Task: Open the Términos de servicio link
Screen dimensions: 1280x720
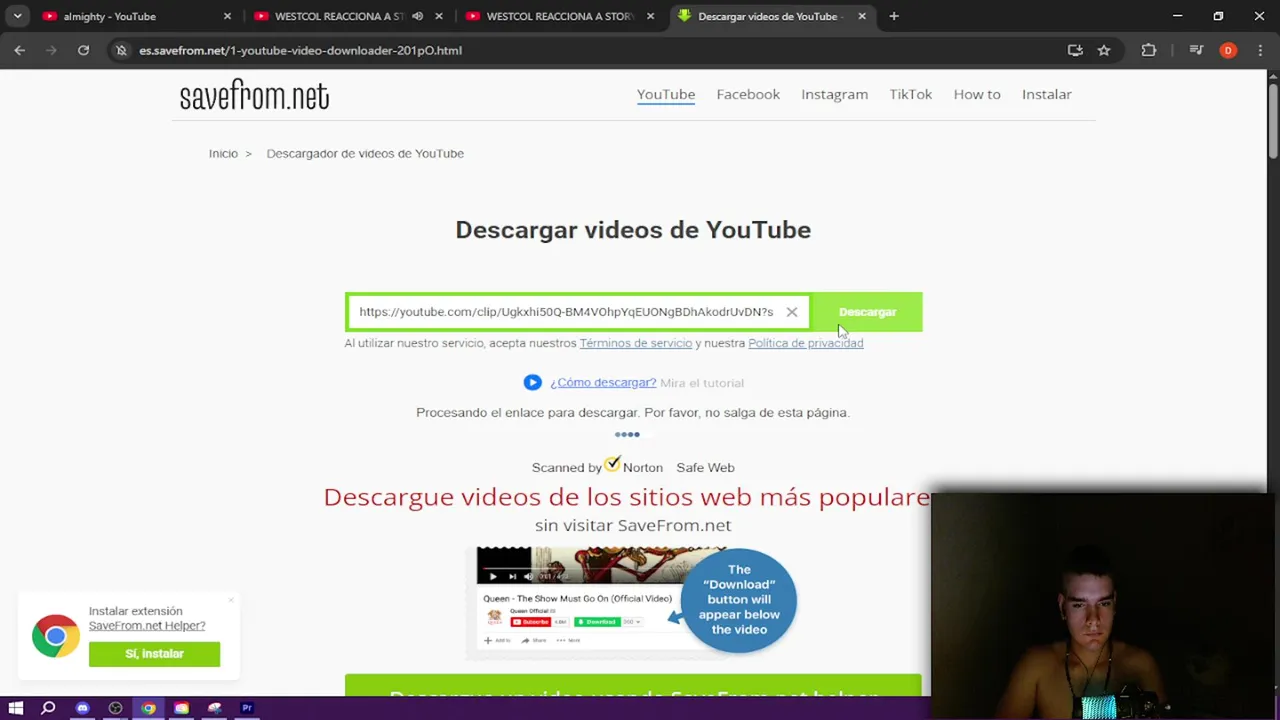Action: pos(636,343)
